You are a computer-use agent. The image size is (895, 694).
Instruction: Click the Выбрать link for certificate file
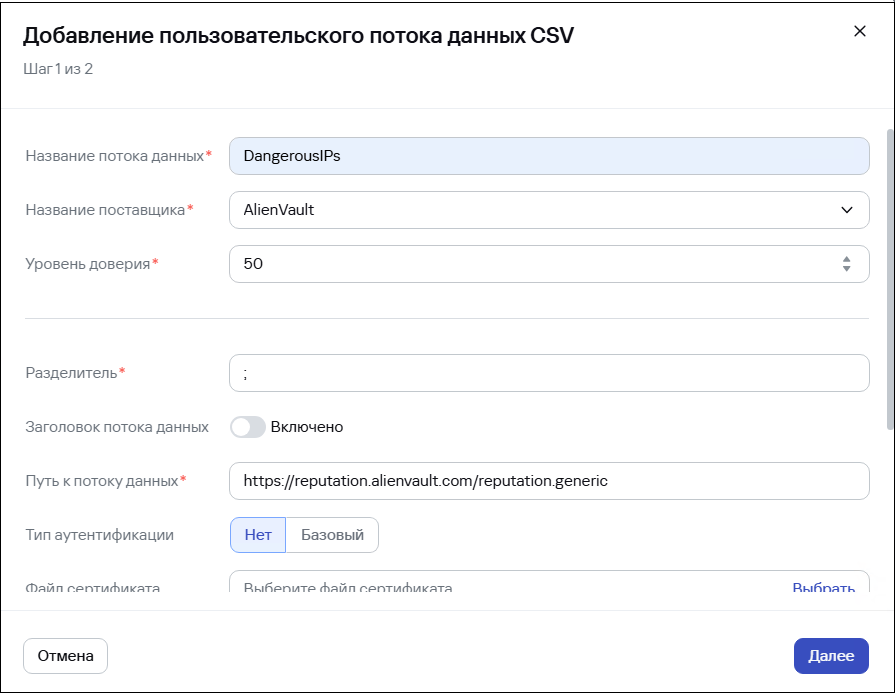click(x=824, y=587)
